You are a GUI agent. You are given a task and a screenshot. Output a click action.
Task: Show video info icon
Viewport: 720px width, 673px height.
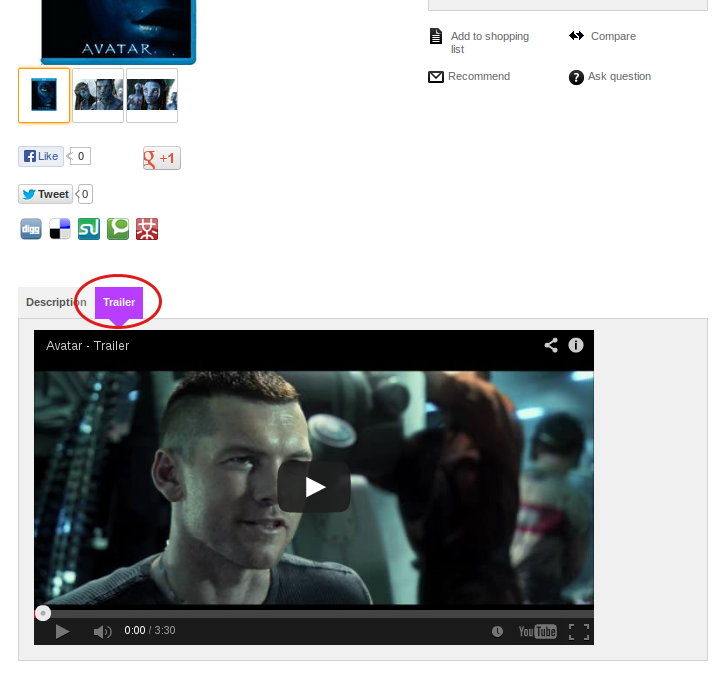click(576, 345)
